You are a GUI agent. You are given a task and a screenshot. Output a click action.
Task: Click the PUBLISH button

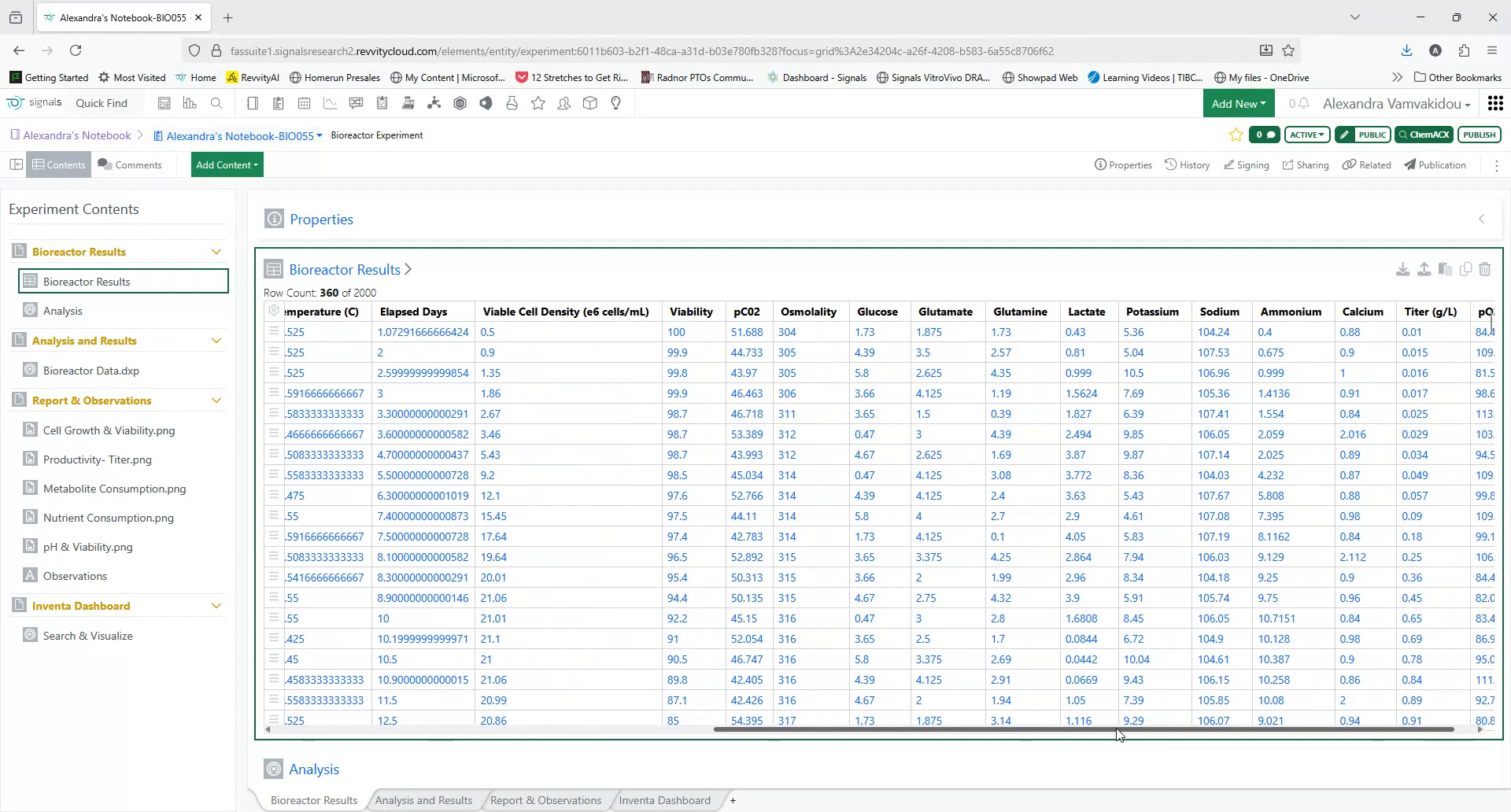click(x=1479, y=135)
